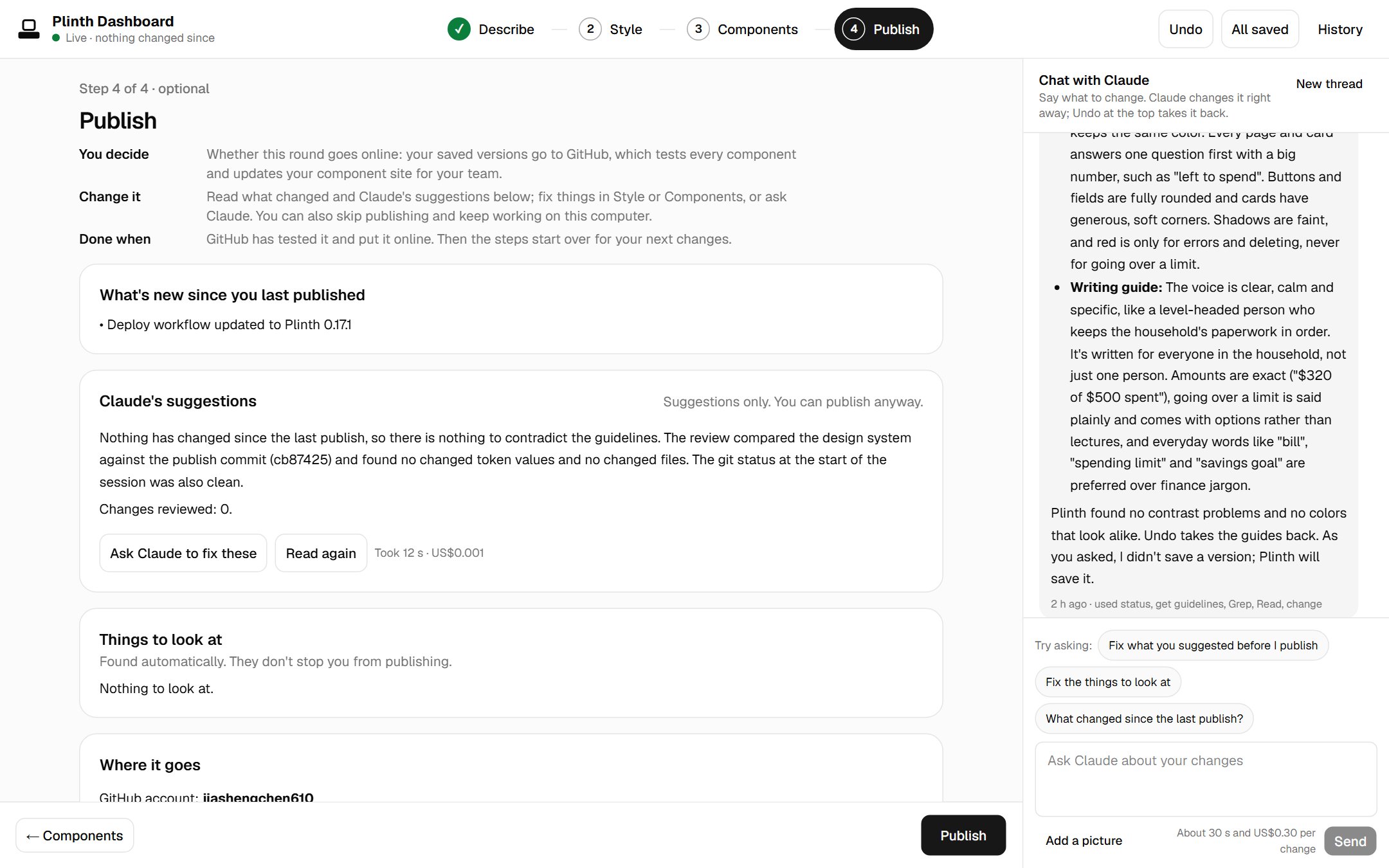Click the '2 h ago · used status' footer
Viewport: 1389px width, 868px height.
click(1186, 604)
